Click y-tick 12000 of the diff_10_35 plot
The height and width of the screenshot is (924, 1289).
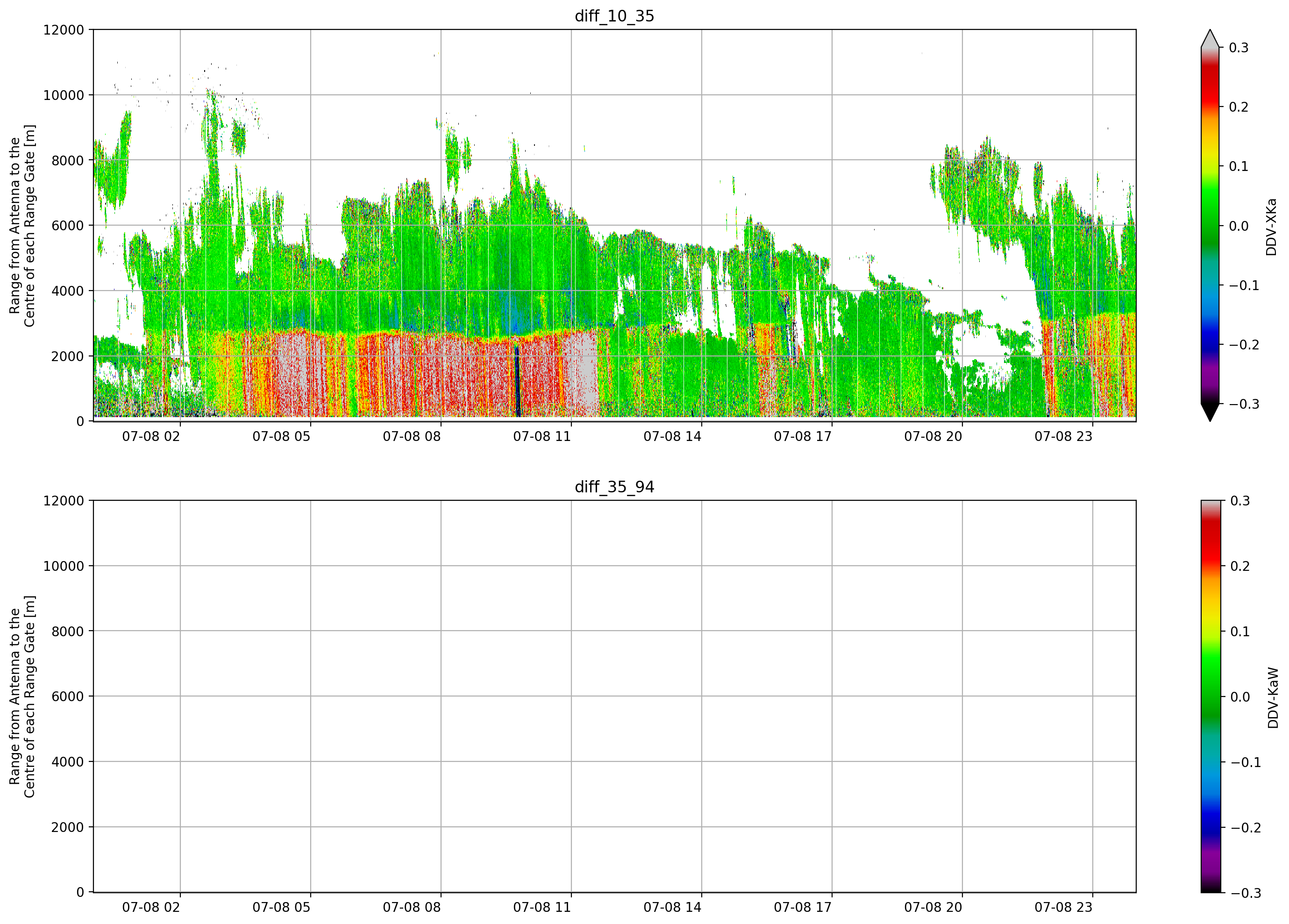[64, 30]
